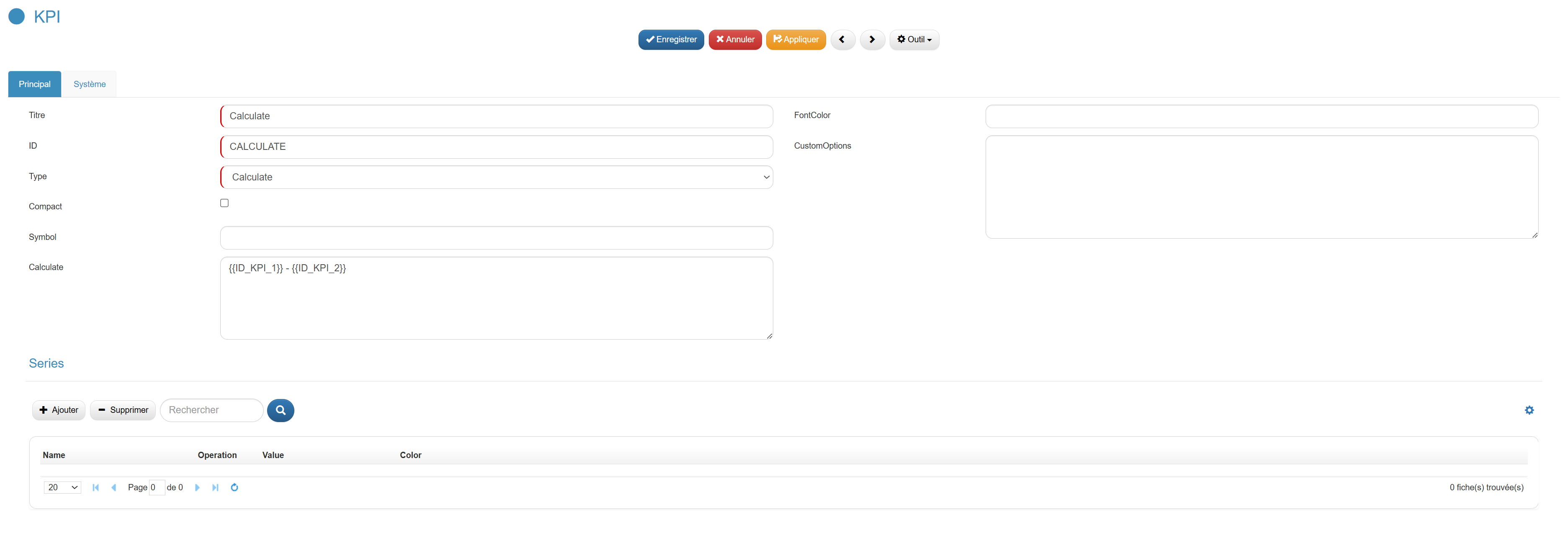Click the previous record arrow icon
Screen dimensions: 1568x533
[842, 39]
